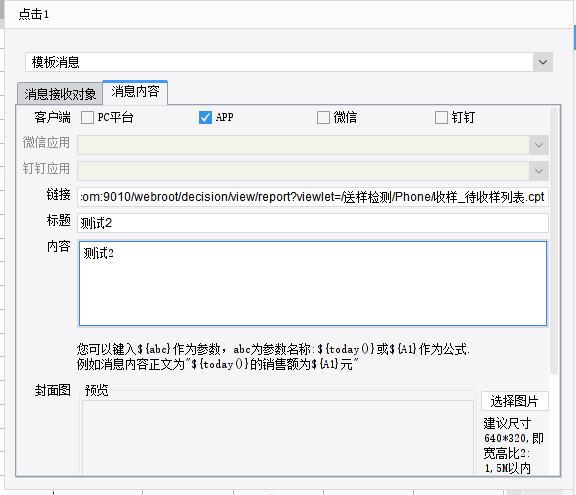Image resolution: width=576 pixels, height=495 pixels.
Task: Expand the 微信应用 dropdown
Action: 539,145
